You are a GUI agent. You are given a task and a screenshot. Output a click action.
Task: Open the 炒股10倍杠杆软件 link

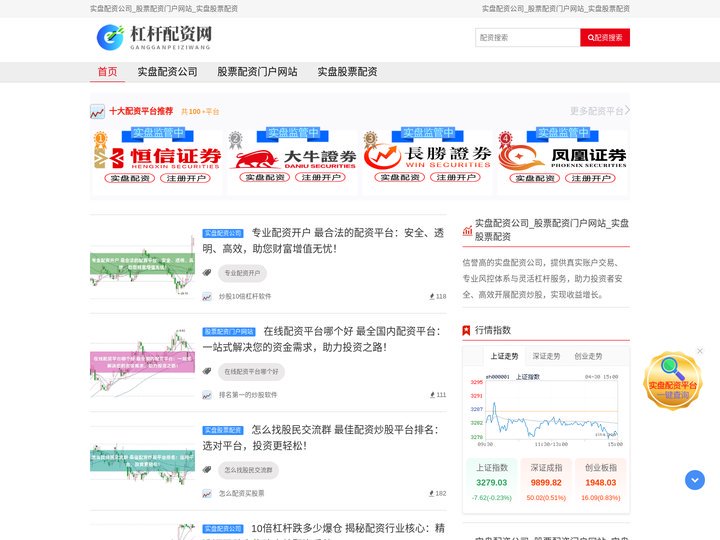click(x=245, y=297)
